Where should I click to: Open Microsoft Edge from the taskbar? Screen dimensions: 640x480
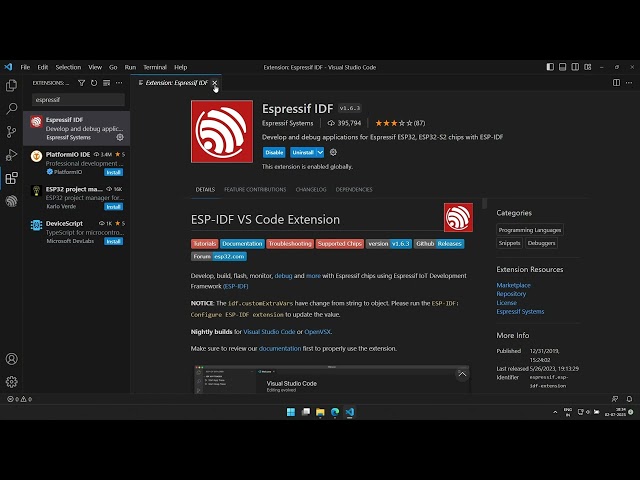click(x=335, y=412)
